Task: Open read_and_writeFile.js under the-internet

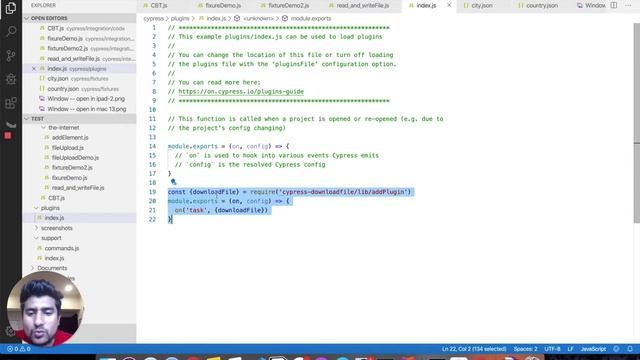Action: click(78, 188)
